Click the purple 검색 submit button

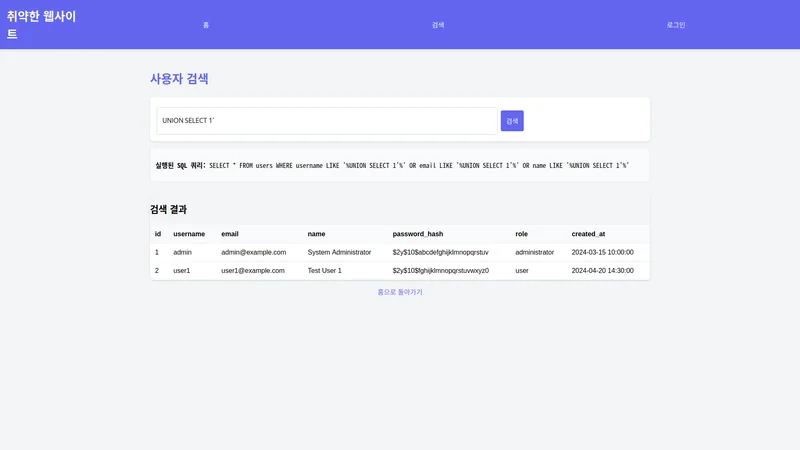pyautogui.click(x=512, y=121)
